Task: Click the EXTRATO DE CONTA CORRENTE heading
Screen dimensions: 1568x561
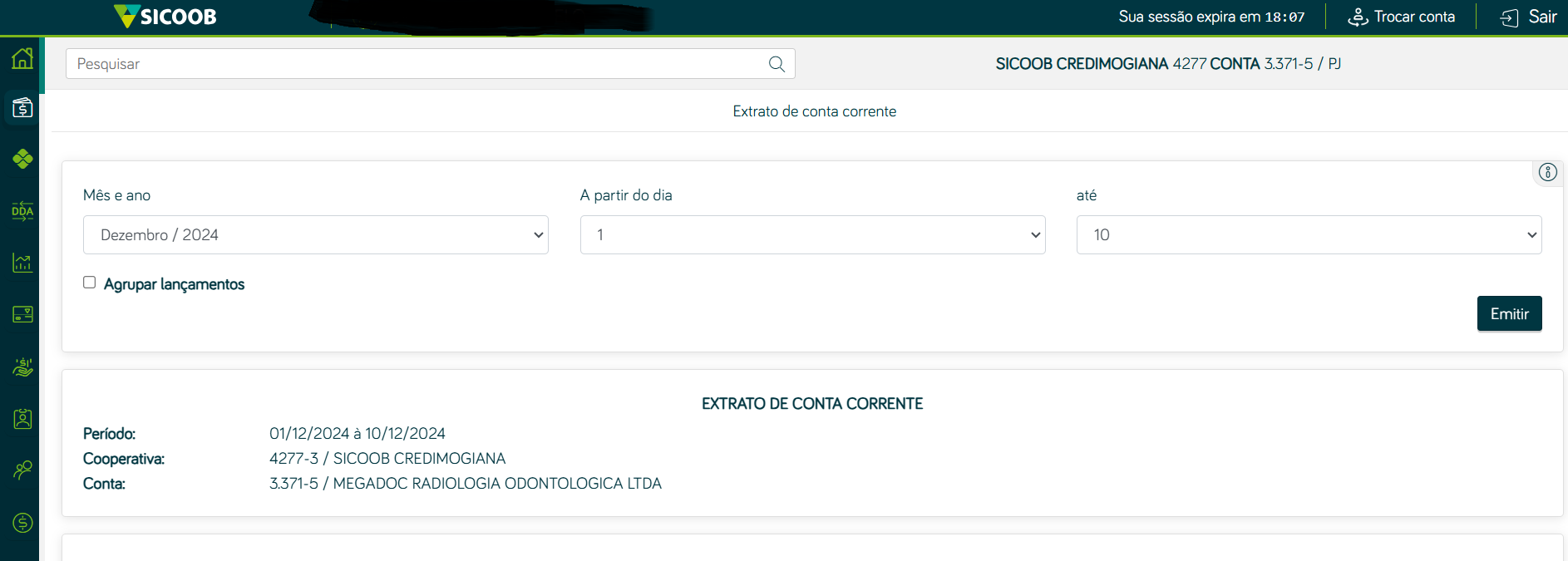Action: 812,404
